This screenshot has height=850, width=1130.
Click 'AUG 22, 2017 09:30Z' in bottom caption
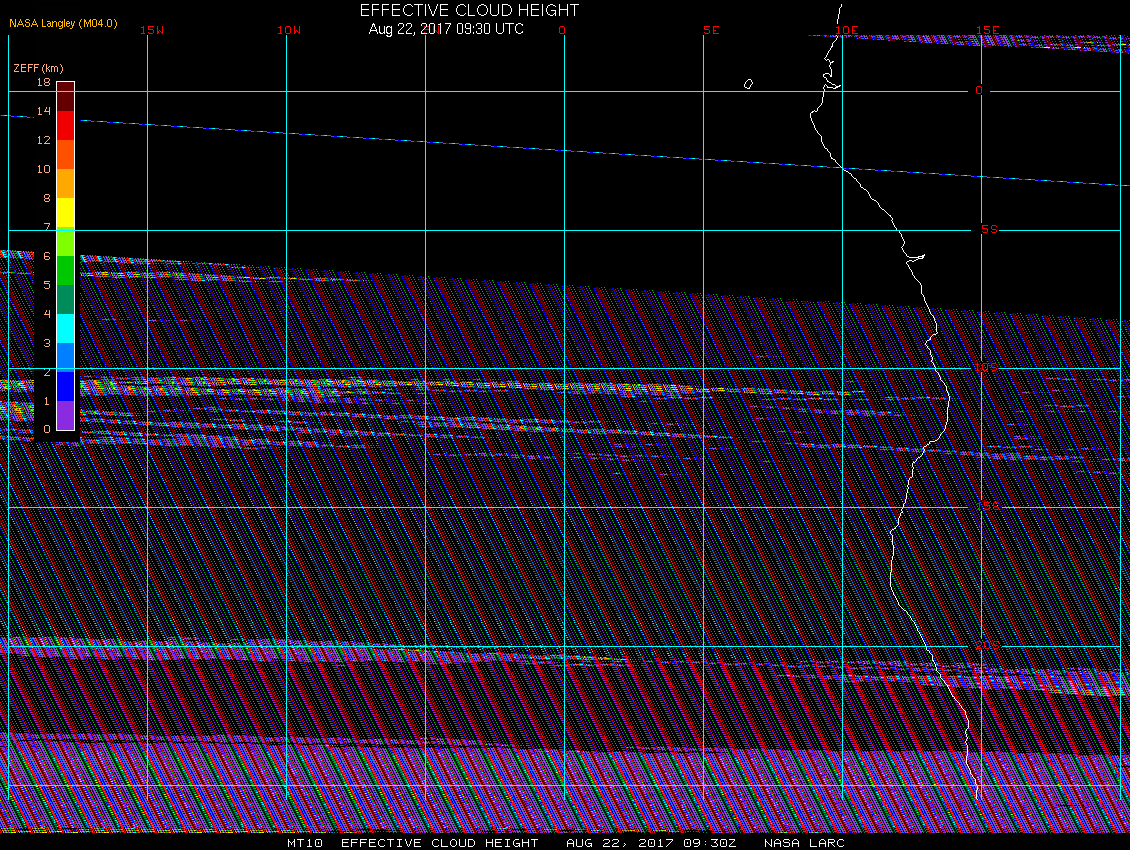pos(651,843)
